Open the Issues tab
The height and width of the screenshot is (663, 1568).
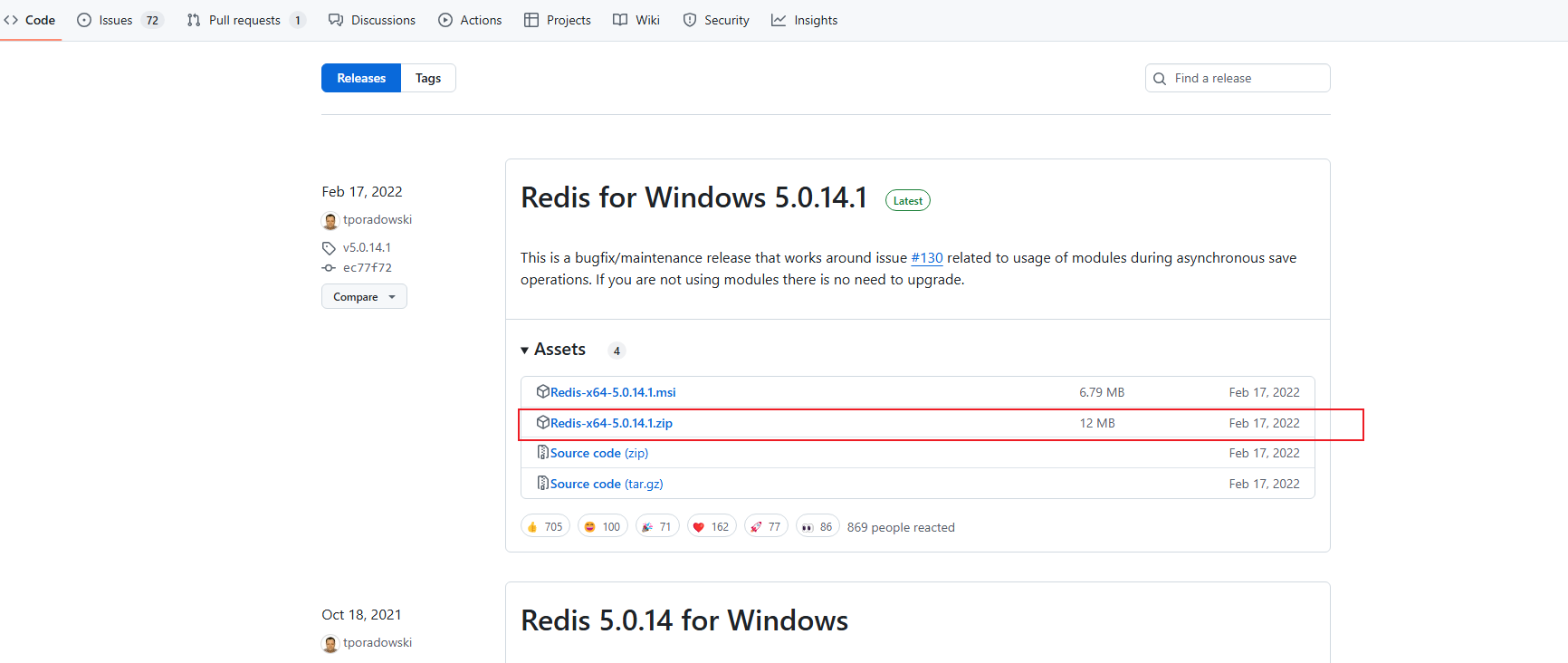pos(120,20)
